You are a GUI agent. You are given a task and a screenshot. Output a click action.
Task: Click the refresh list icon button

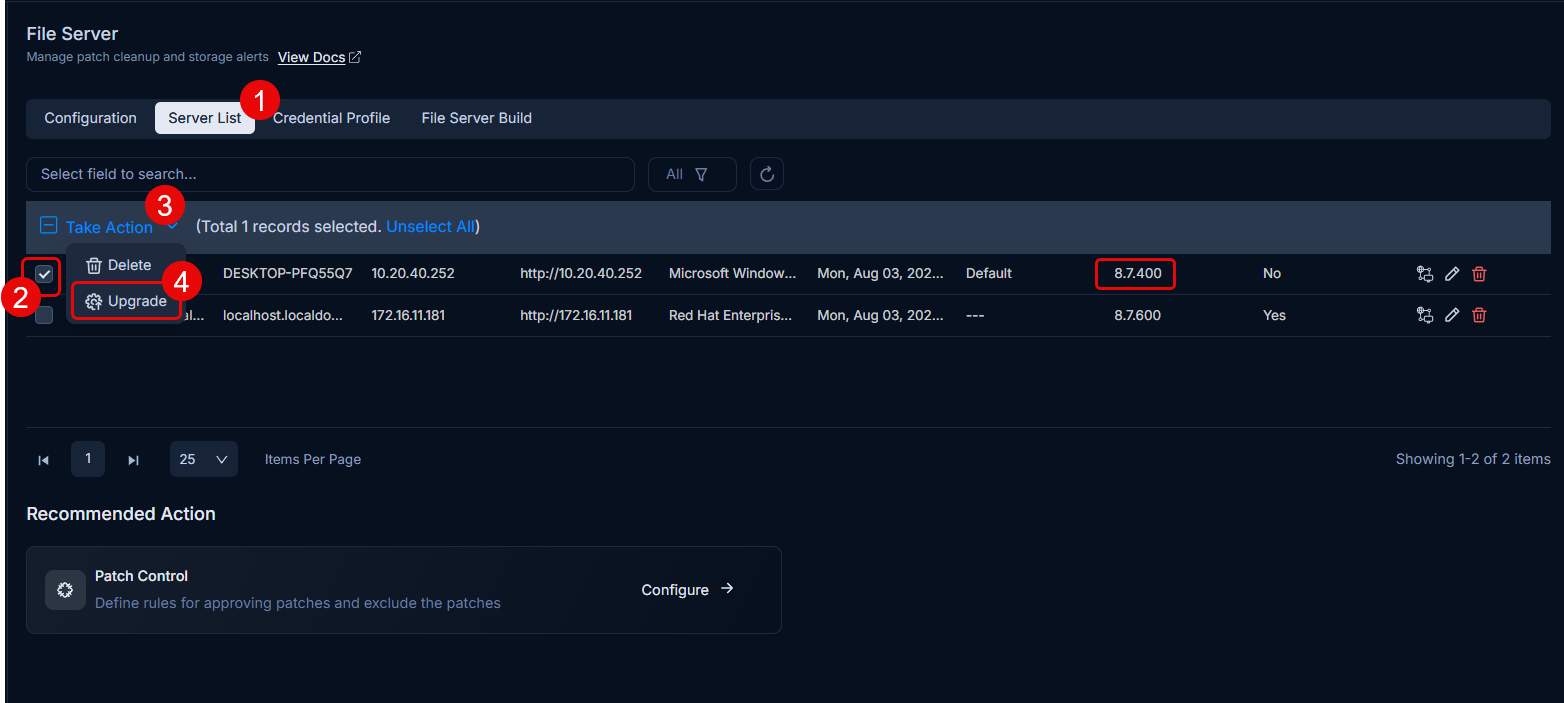pos(767,174)
